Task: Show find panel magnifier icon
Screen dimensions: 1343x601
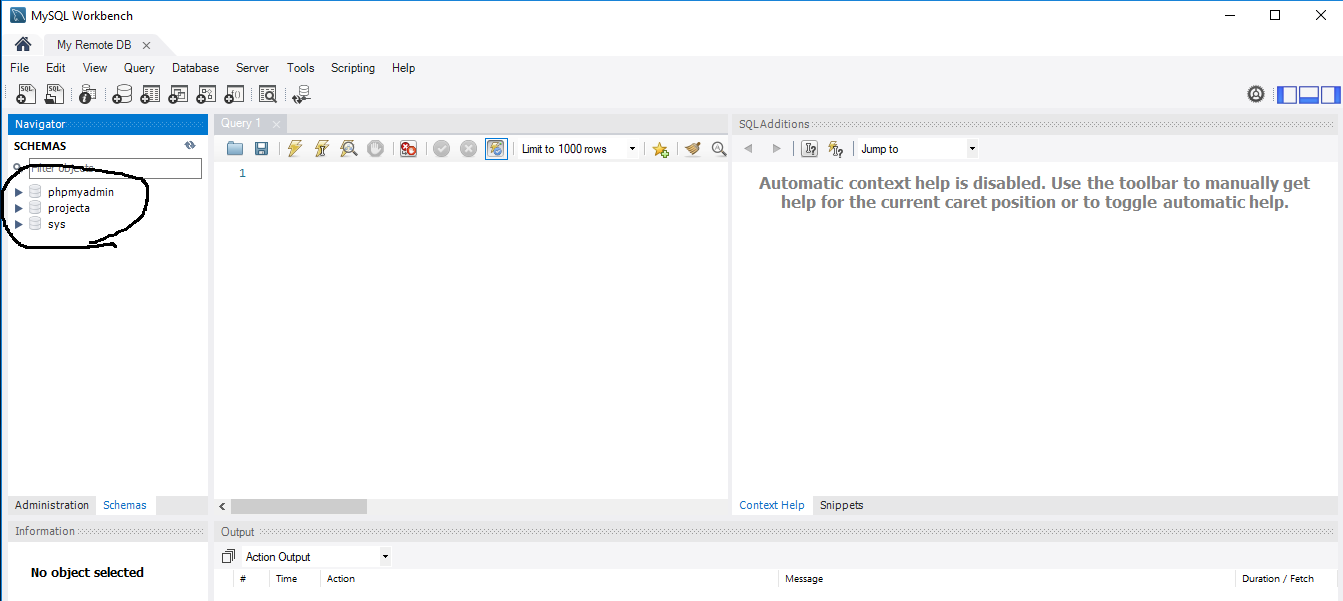Action: coord(718,149)
